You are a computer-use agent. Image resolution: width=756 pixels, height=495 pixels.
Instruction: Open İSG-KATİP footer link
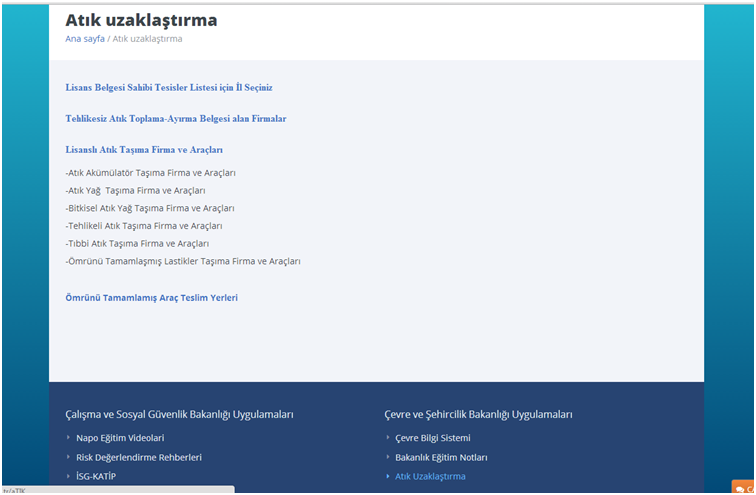(x=96, y=476)
